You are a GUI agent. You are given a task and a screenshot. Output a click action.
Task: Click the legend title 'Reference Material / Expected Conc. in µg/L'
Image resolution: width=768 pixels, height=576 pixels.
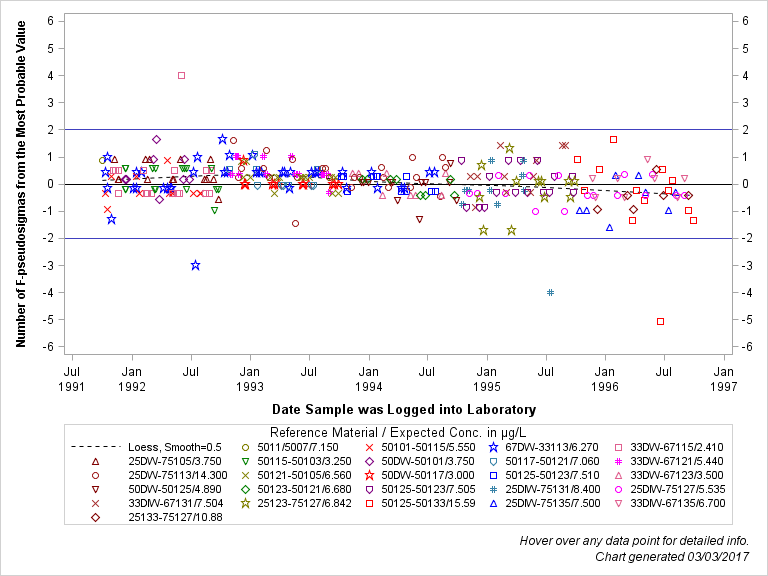click(398, 433)
